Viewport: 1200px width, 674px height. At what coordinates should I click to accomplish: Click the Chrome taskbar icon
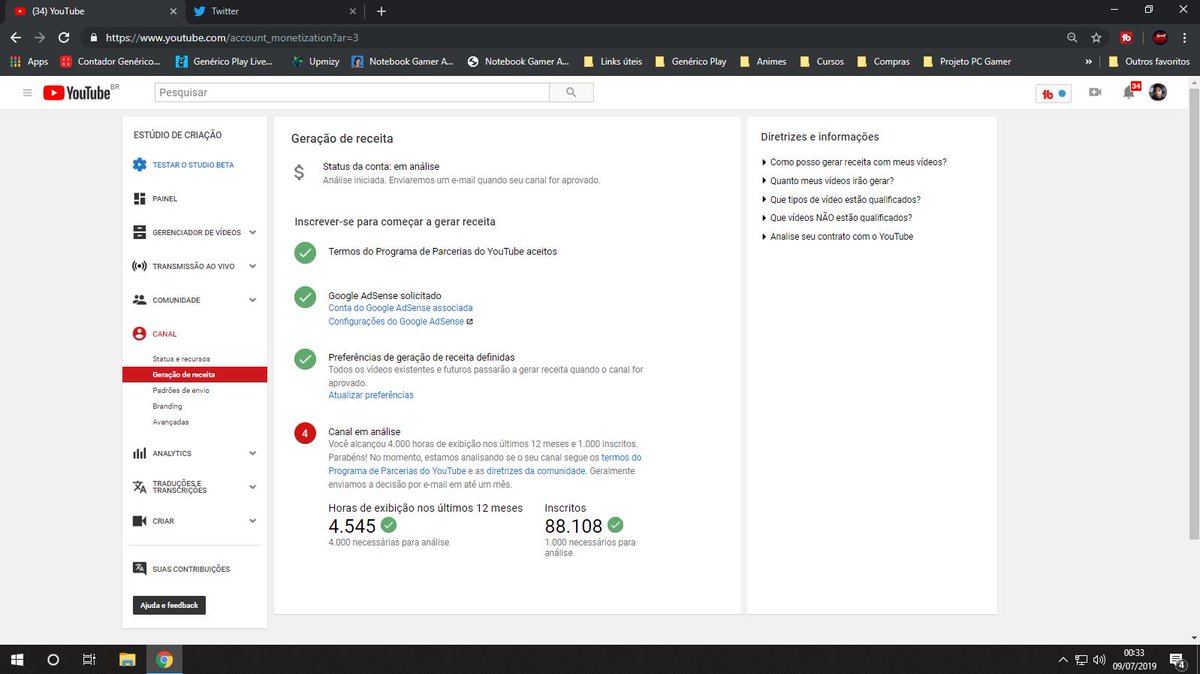pos(165,659)
